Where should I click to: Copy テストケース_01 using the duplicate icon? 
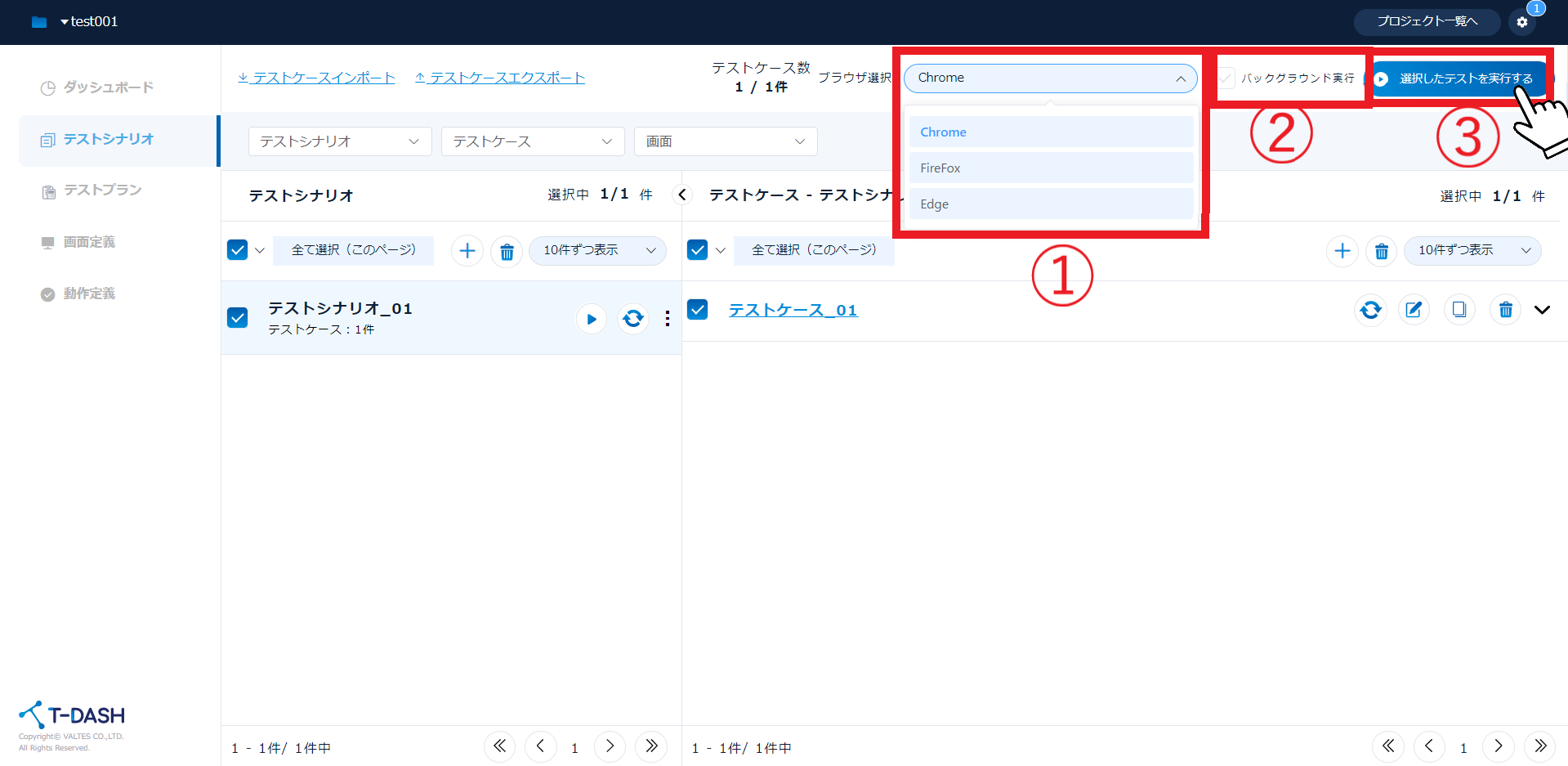[1459, 310]
